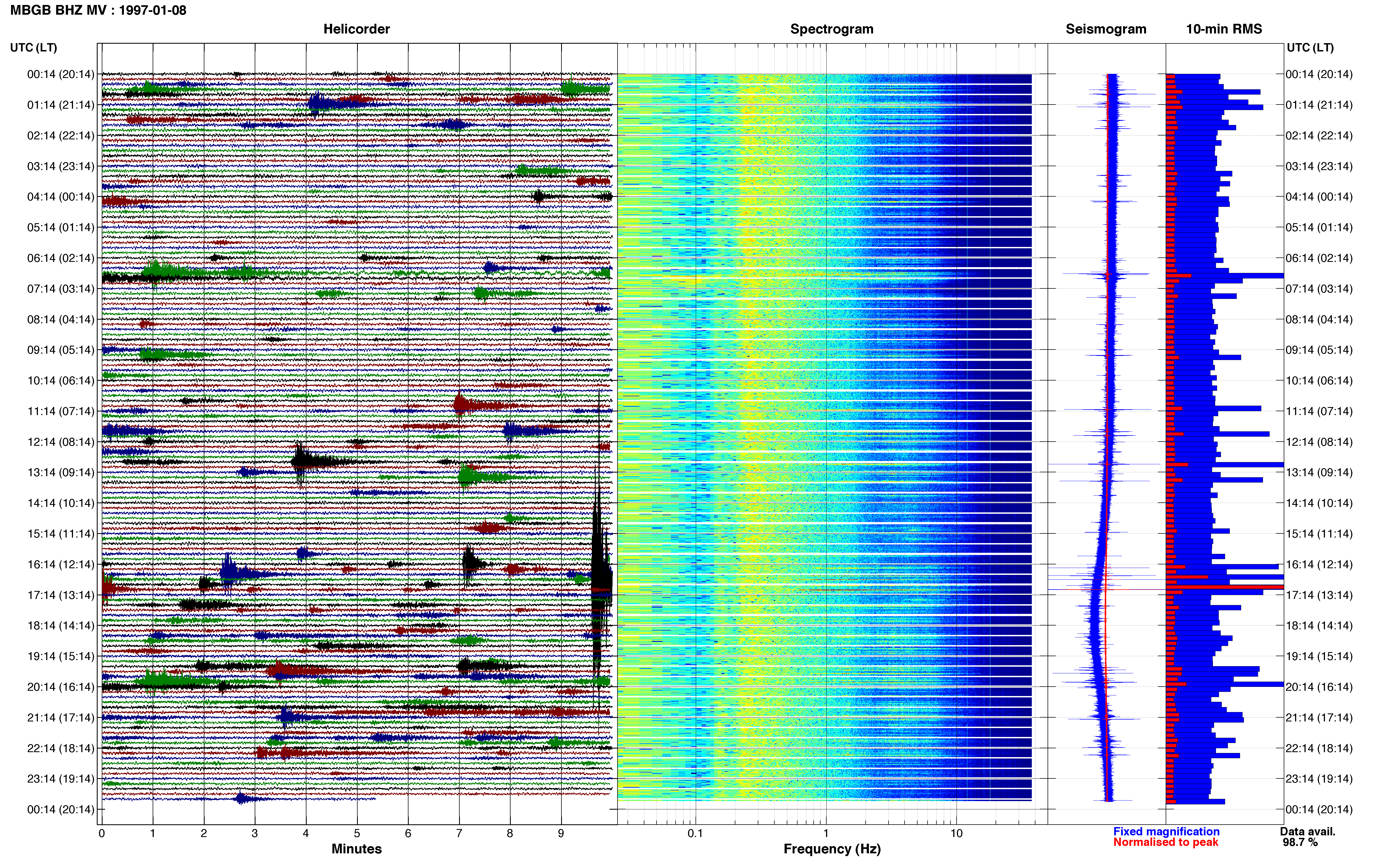Click the right-side time label 23:14 (19:14)
The height and width of the screenshot is (868, 1388).
tap(1319, 778)
